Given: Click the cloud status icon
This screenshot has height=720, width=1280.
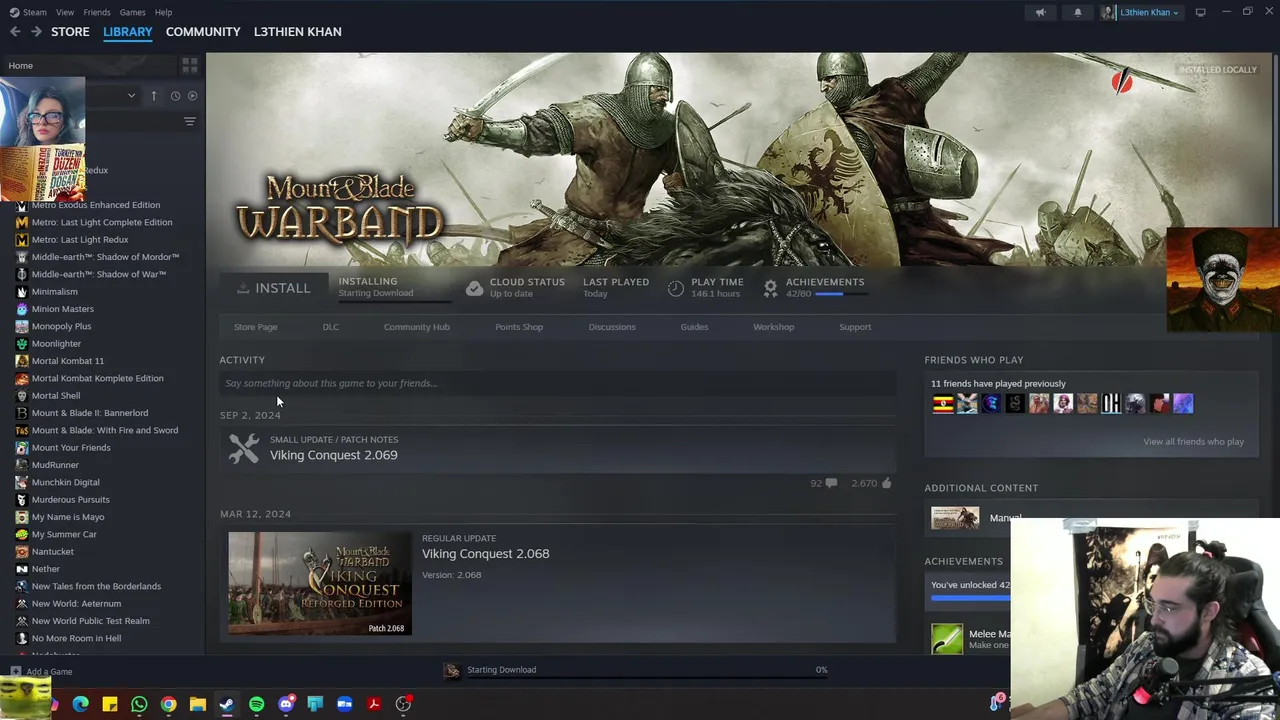Looking at the screenshot, I should [x=474, y=288].
